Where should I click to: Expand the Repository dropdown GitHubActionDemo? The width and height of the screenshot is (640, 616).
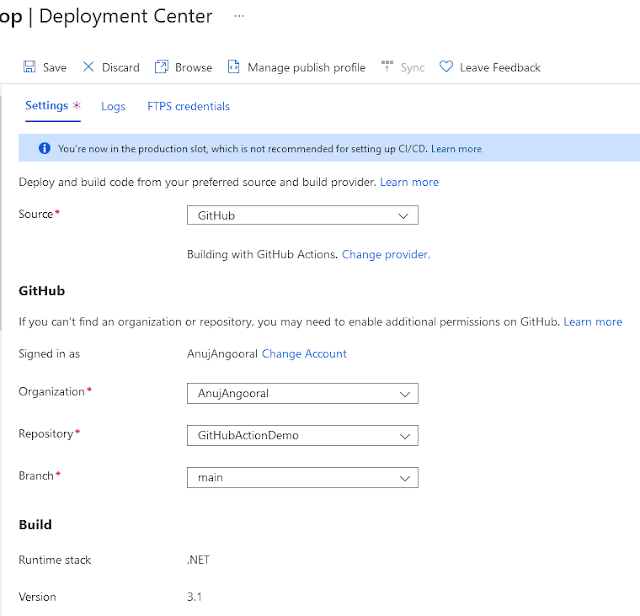pos(302,436)
